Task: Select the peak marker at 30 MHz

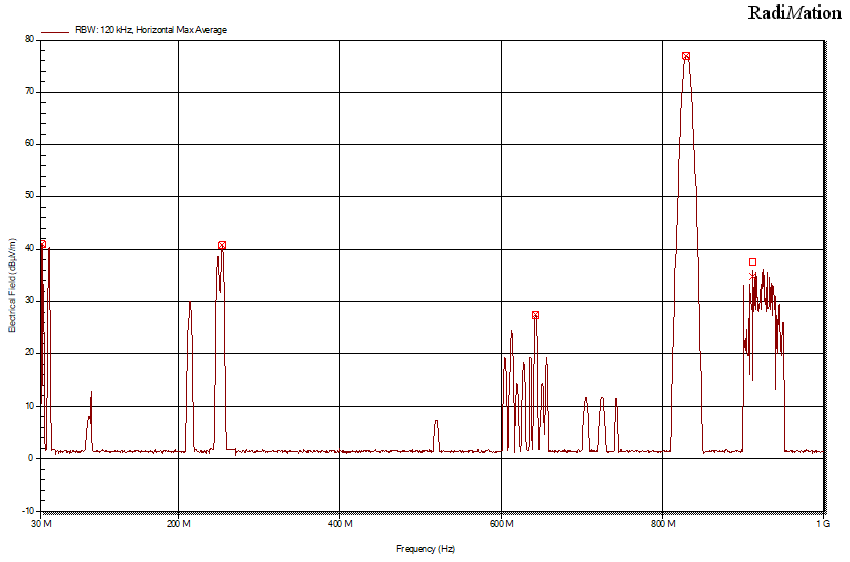Action: (42, 244)
